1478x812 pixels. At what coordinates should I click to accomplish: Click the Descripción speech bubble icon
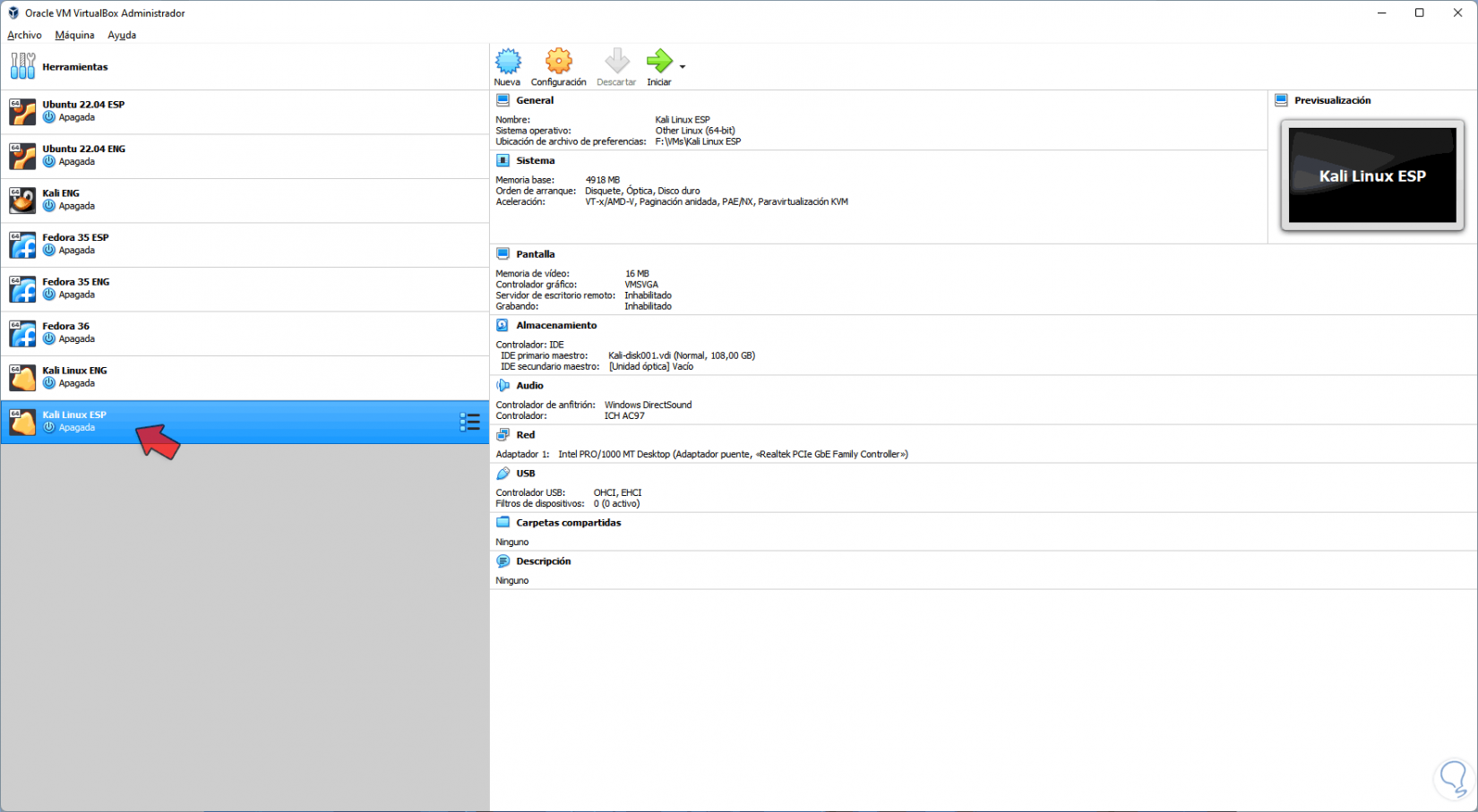(x=503, y=561)
